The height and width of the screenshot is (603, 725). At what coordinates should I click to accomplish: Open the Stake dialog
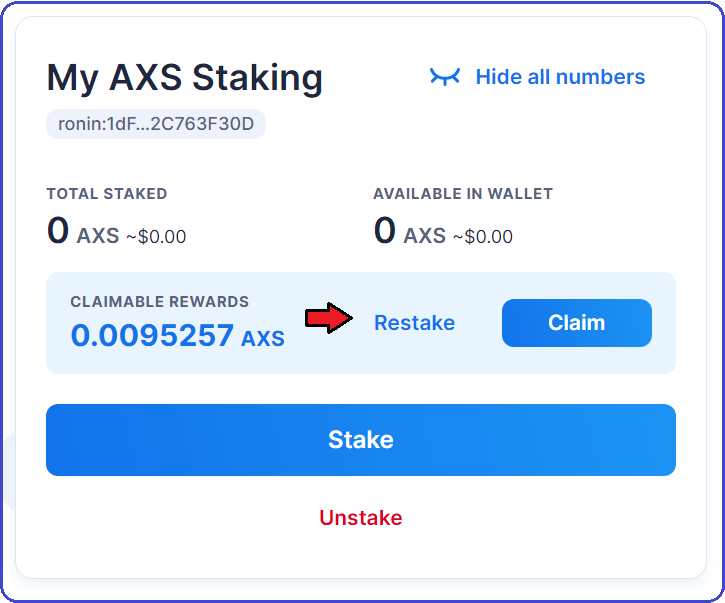point(361,440)
